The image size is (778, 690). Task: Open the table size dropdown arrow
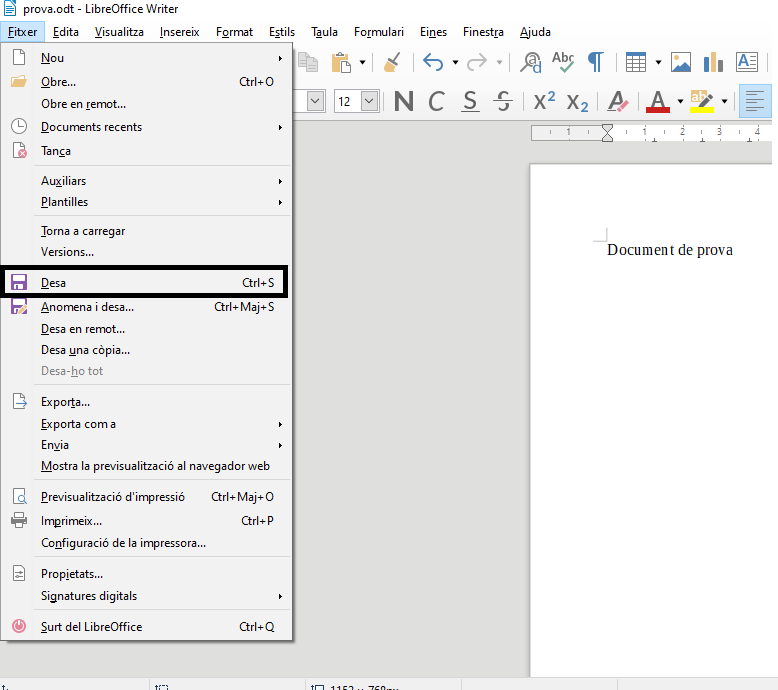pos(658,63)
